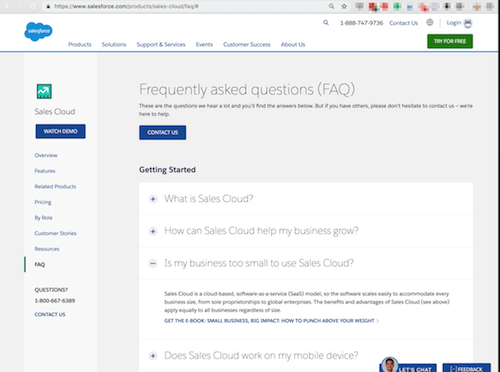Image resolution: width=500 pixels, height=372 pixels.
Task: Expand "Does Sales Cloud work on my mobile device?"
Action: 153,356
